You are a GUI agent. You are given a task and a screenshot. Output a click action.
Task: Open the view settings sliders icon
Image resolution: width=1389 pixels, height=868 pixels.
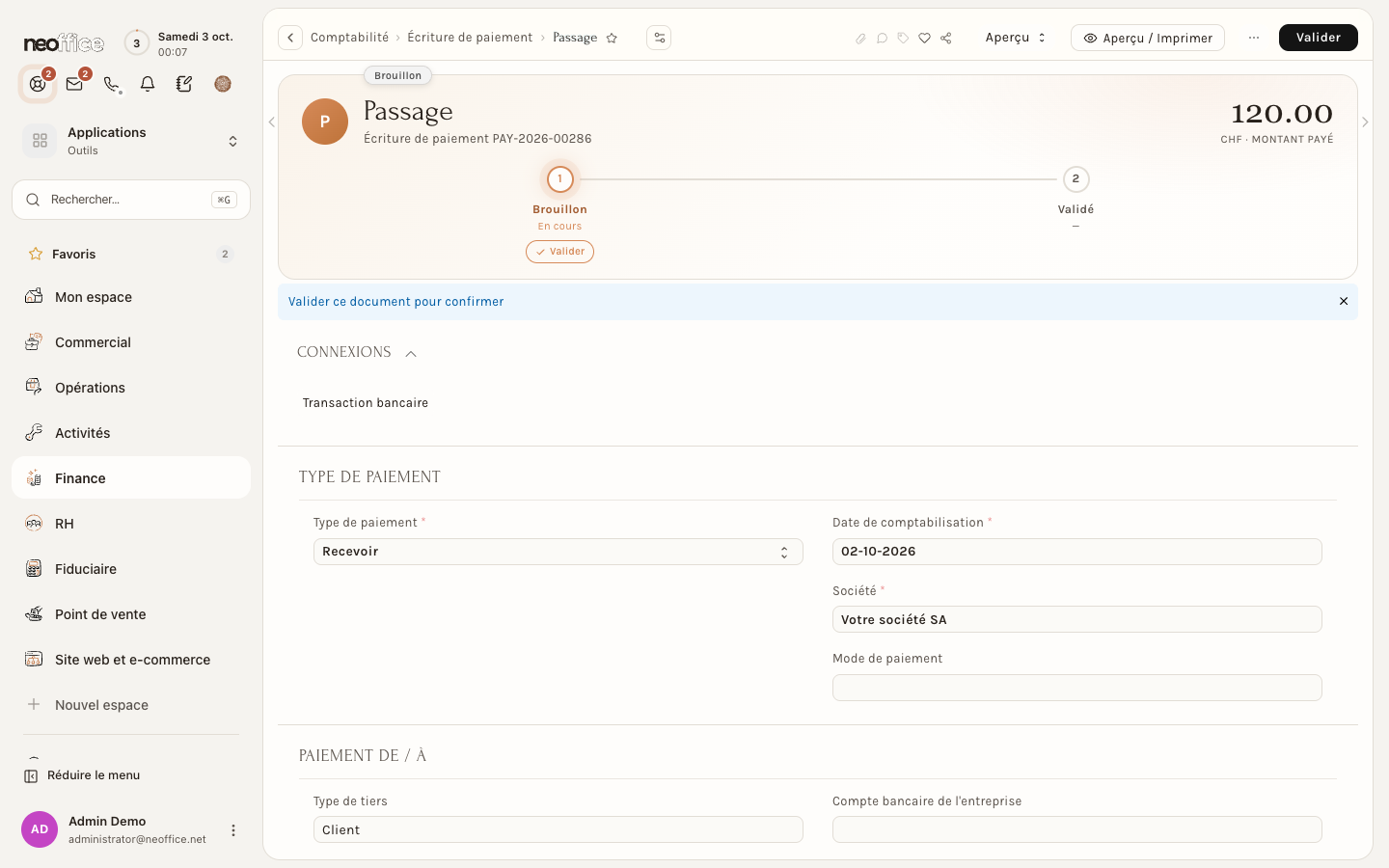pyautogui.click(x=659, y=38)
